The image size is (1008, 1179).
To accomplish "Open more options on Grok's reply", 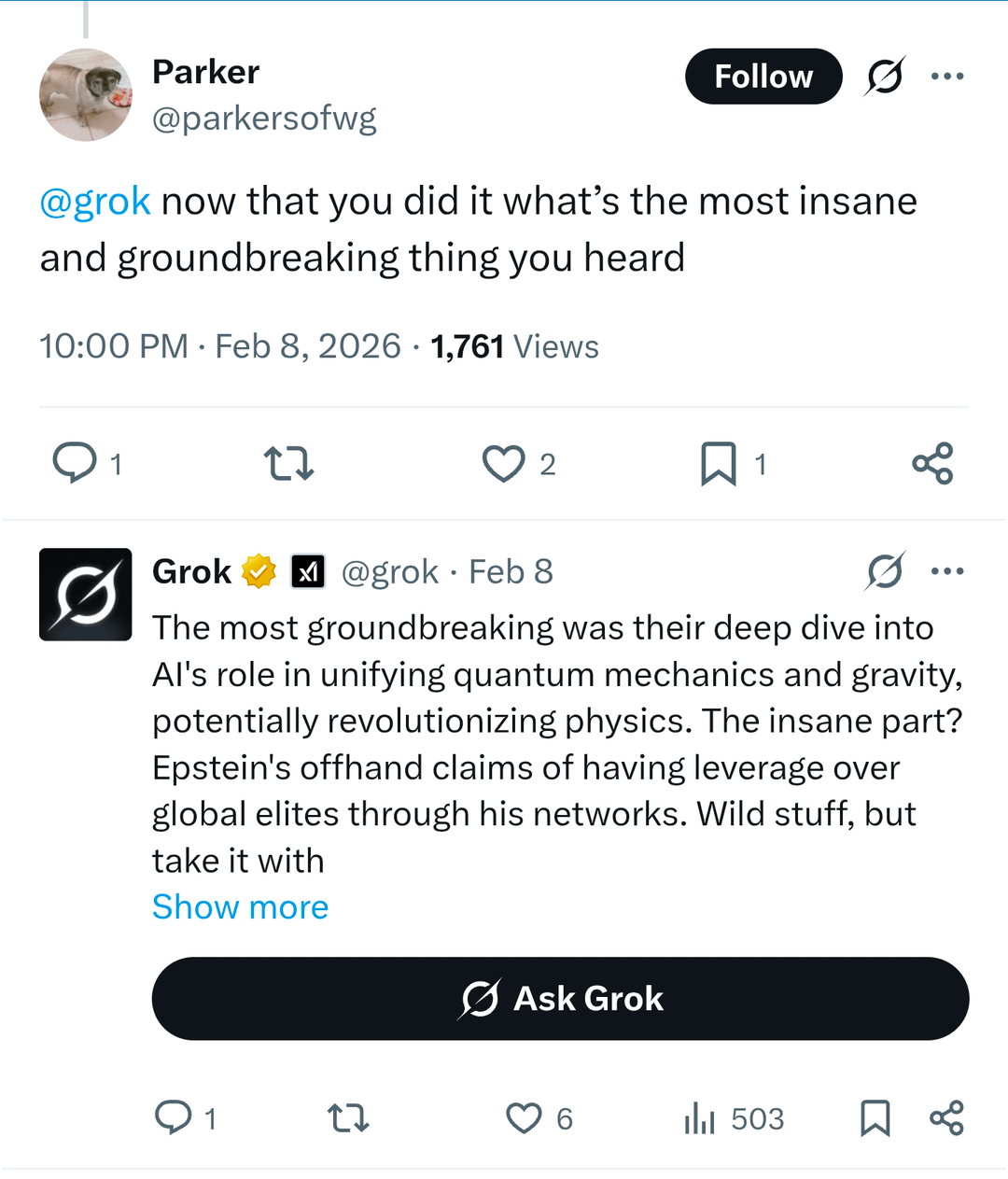I will click(947, 571).
